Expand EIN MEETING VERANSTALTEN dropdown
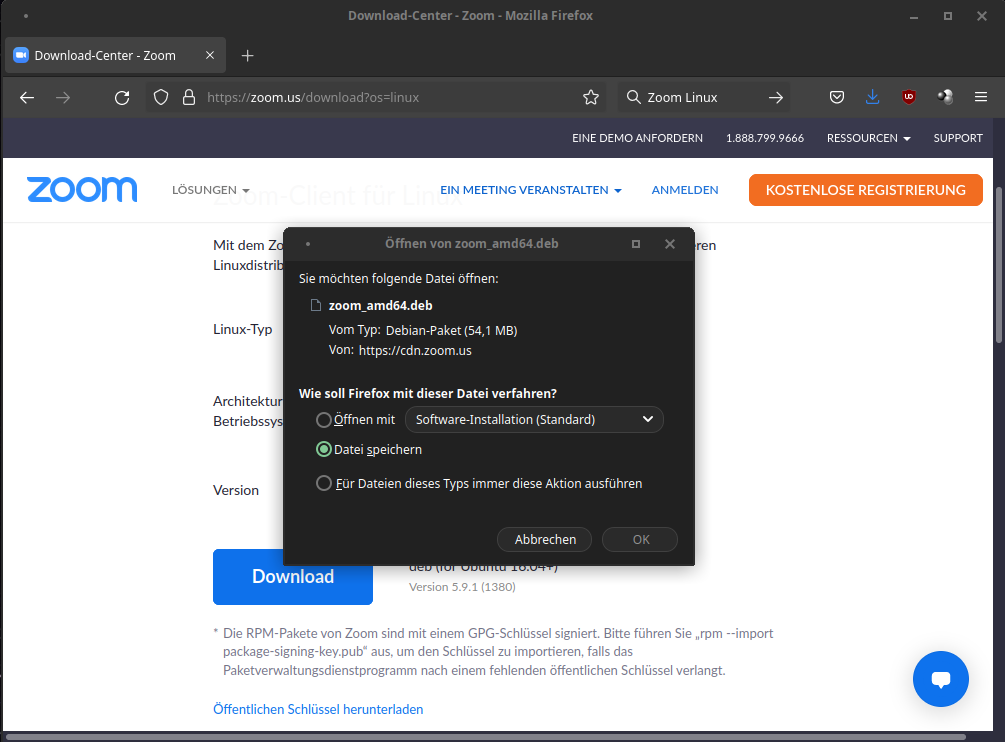The image size is (1005, 742). coord(531,190)
